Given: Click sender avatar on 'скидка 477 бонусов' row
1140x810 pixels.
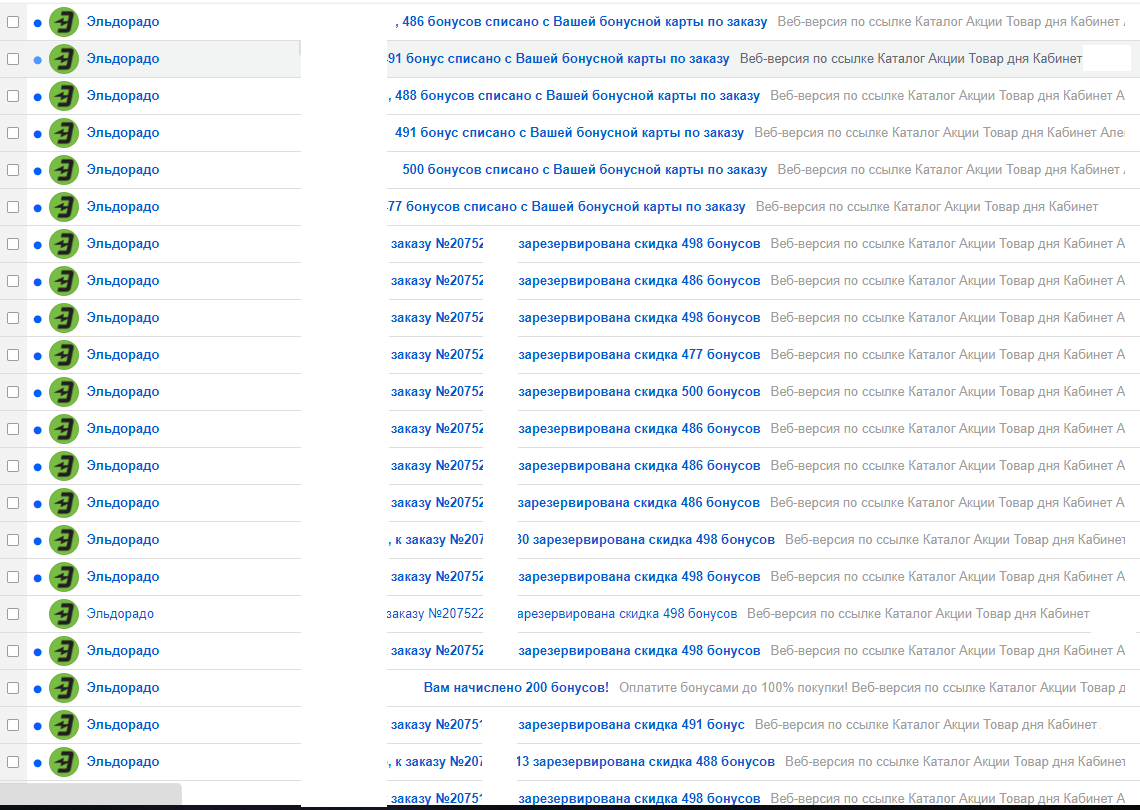Looking at the screenshot, I should click(64, 355).
